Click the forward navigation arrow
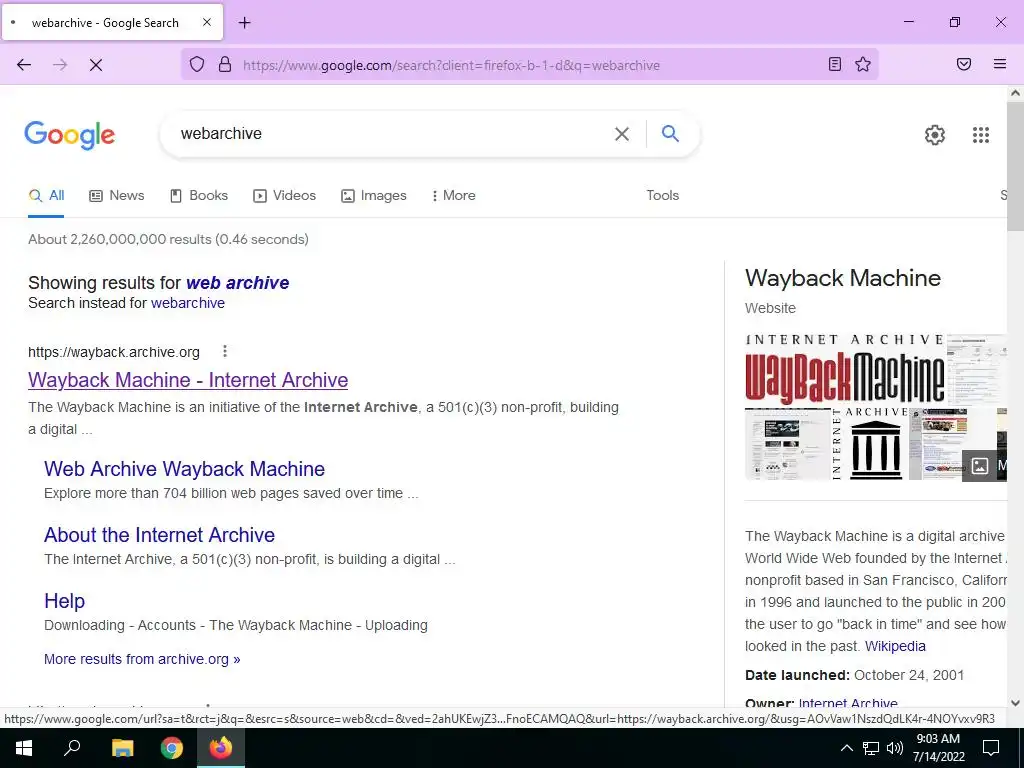 [x=60, y=65]
